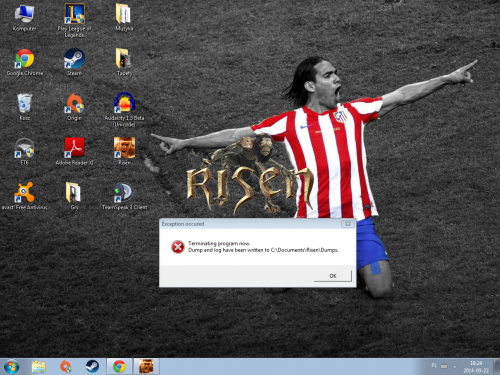Select the Steam desktop shortcut
The height and width of the screenshot is (375, 500).
pyautogui.click(x=74, y=62)
